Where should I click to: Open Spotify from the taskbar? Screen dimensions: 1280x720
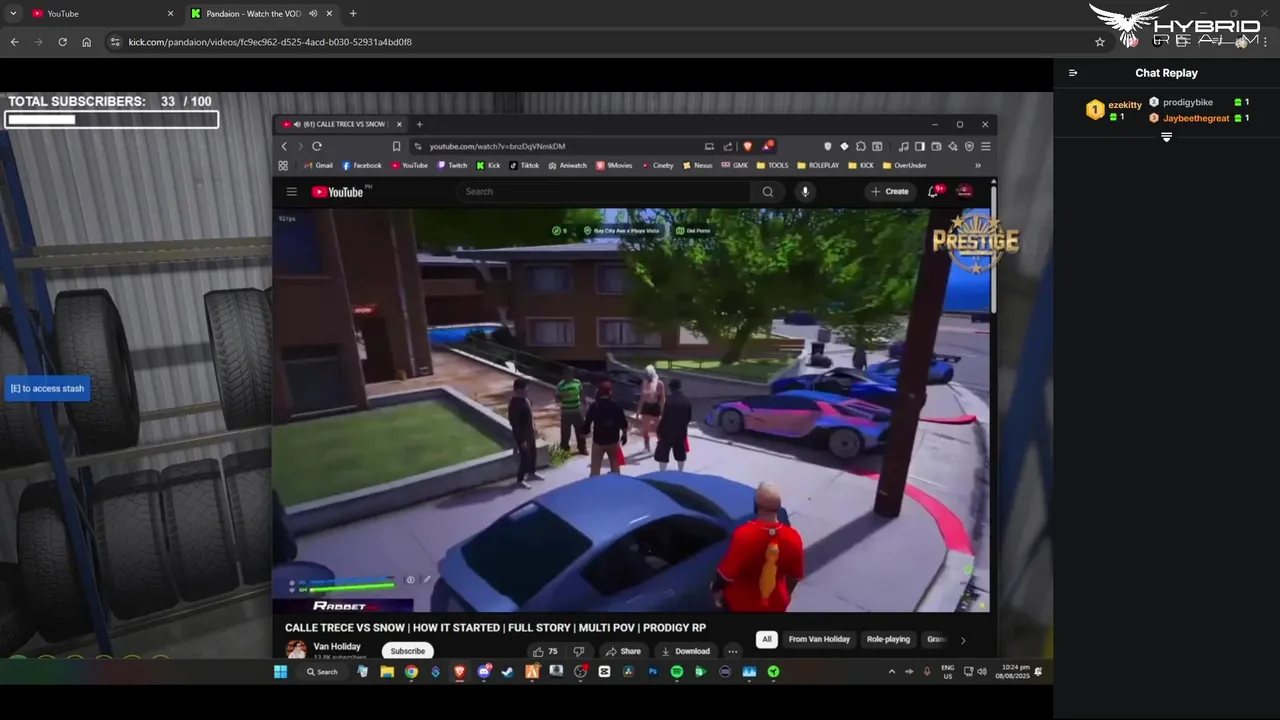pyautogui.click(x=677, y=672)
